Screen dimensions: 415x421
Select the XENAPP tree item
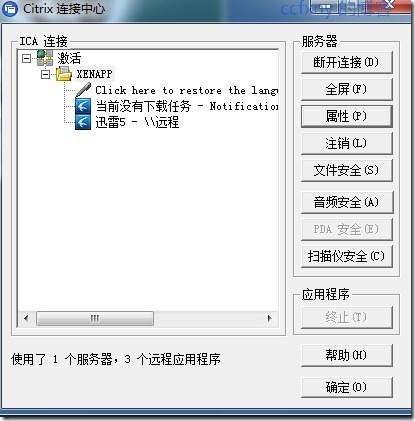[x=94, y=74]
